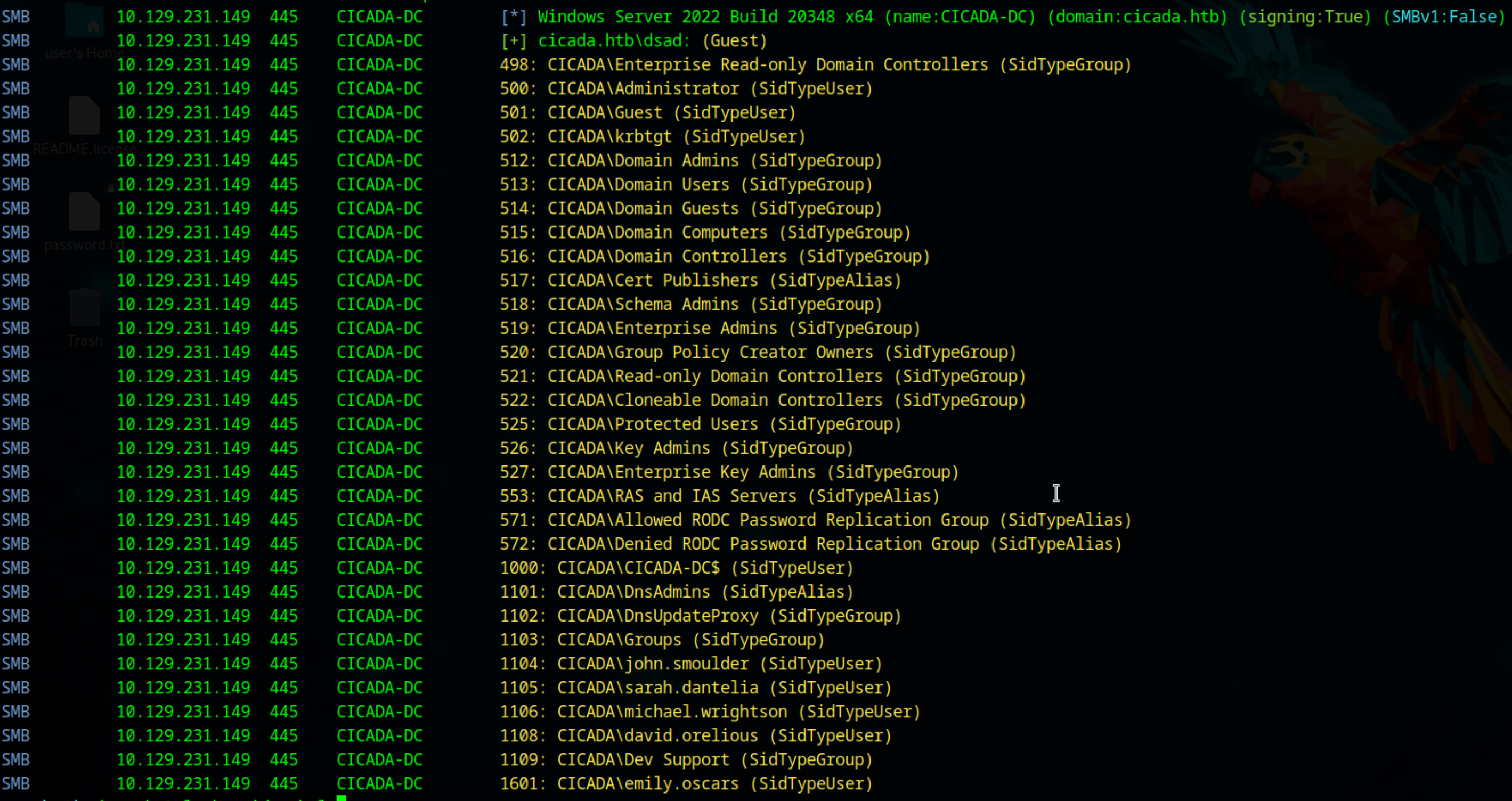Click the "1103: CICADA\Groups" entry
The image size is (1512, 801).
pyautogui.click(x=662, y=640)
